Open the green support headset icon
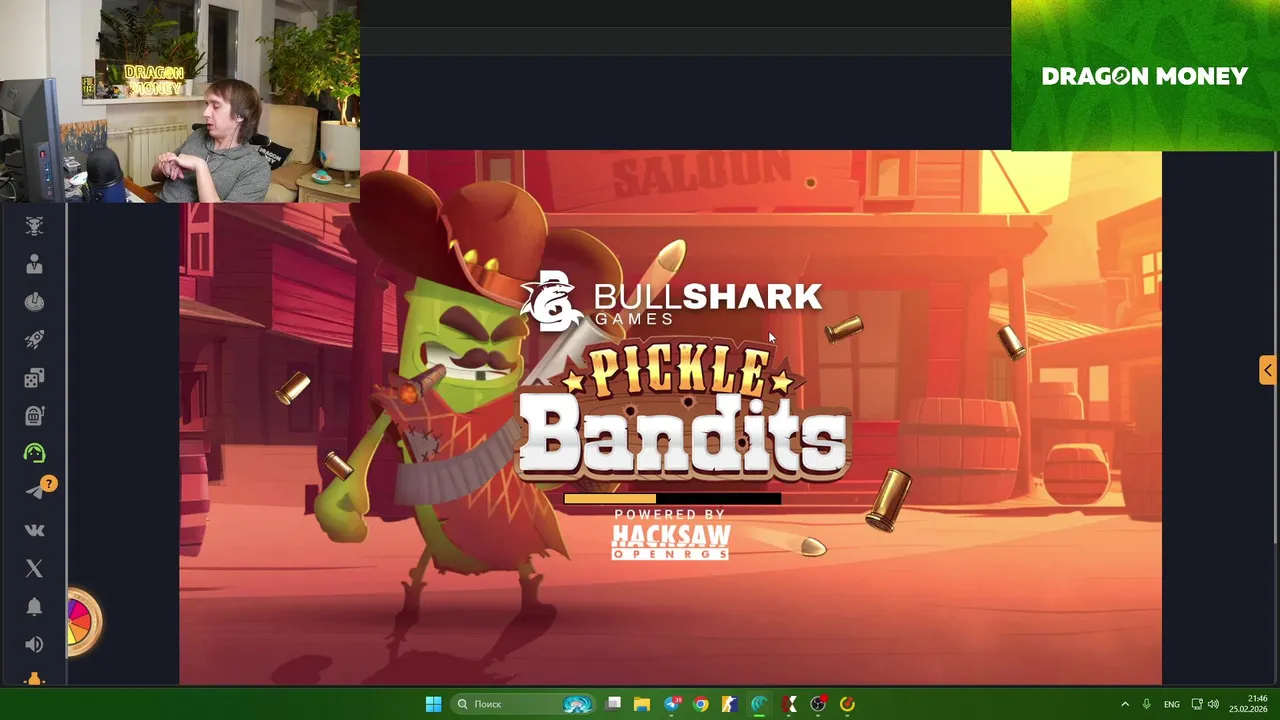 (x=34, y=453)
